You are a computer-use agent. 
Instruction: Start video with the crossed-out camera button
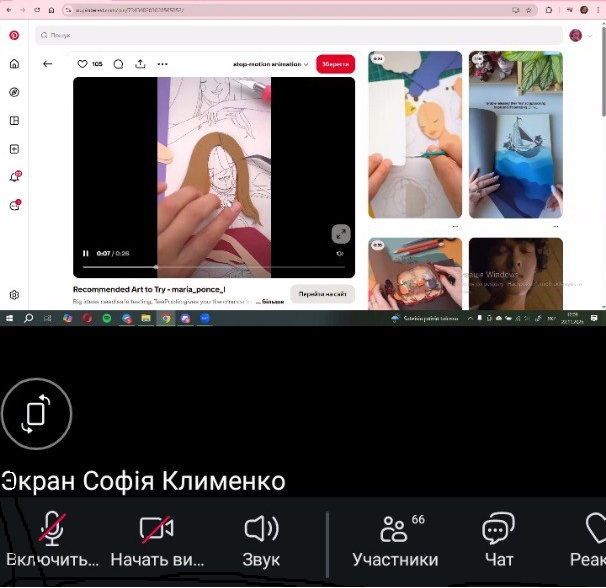tap(156, 540)
